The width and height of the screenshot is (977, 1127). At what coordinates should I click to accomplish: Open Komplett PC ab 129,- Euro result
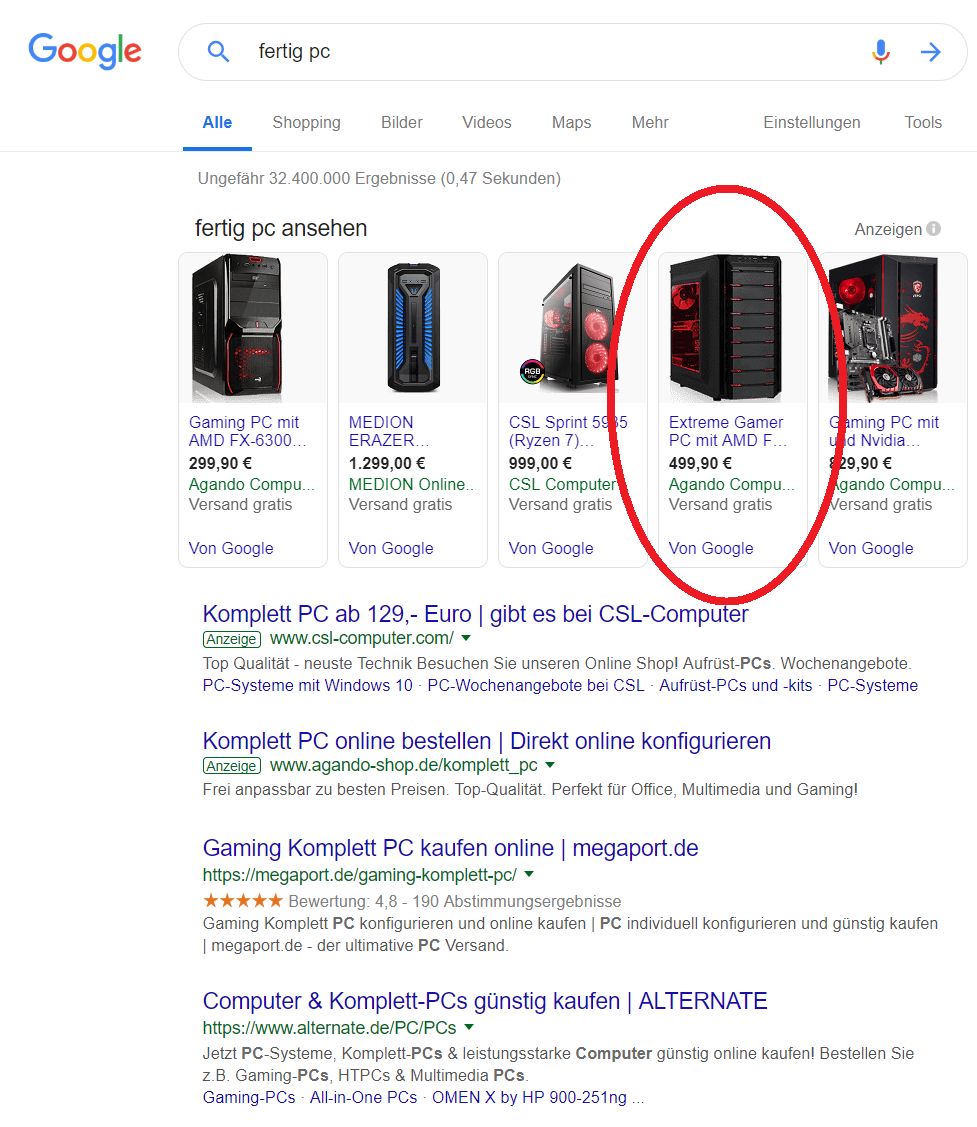475,615
